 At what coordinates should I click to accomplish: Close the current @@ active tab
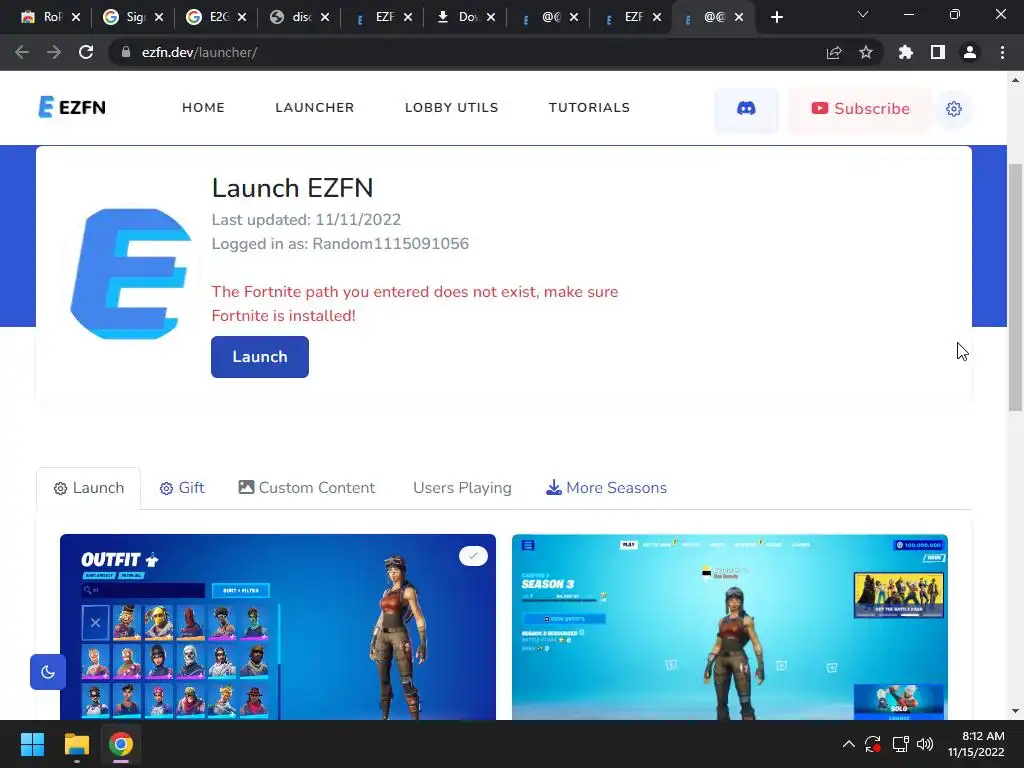point(739,17)
